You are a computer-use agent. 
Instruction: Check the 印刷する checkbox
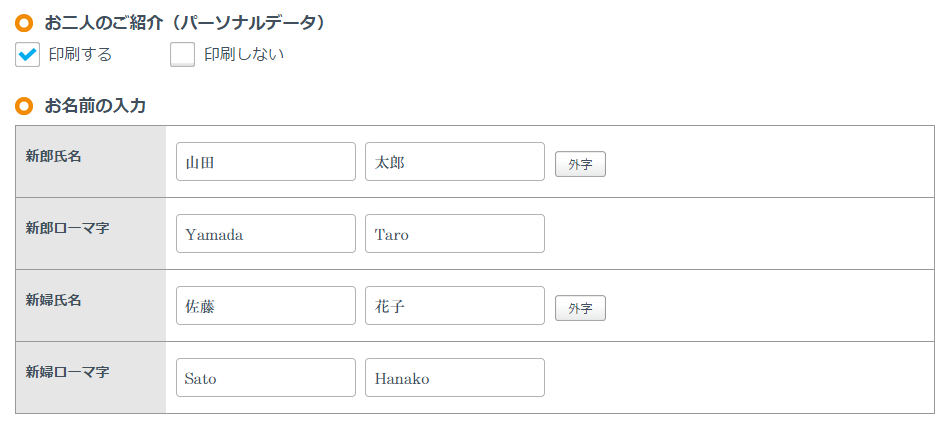[x=27, y=55]
